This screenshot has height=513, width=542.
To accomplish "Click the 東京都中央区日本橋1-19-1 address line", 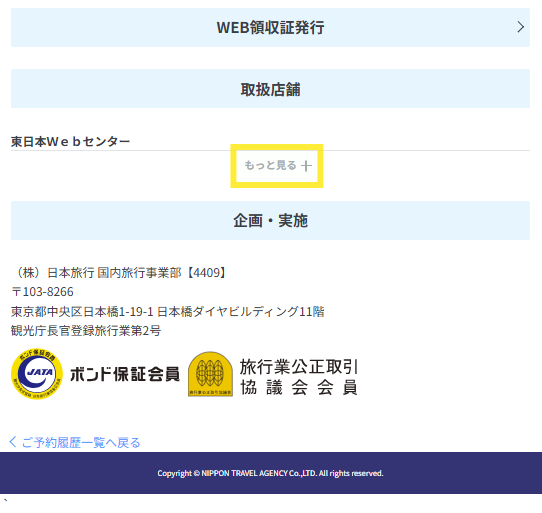I will (168, 311).
